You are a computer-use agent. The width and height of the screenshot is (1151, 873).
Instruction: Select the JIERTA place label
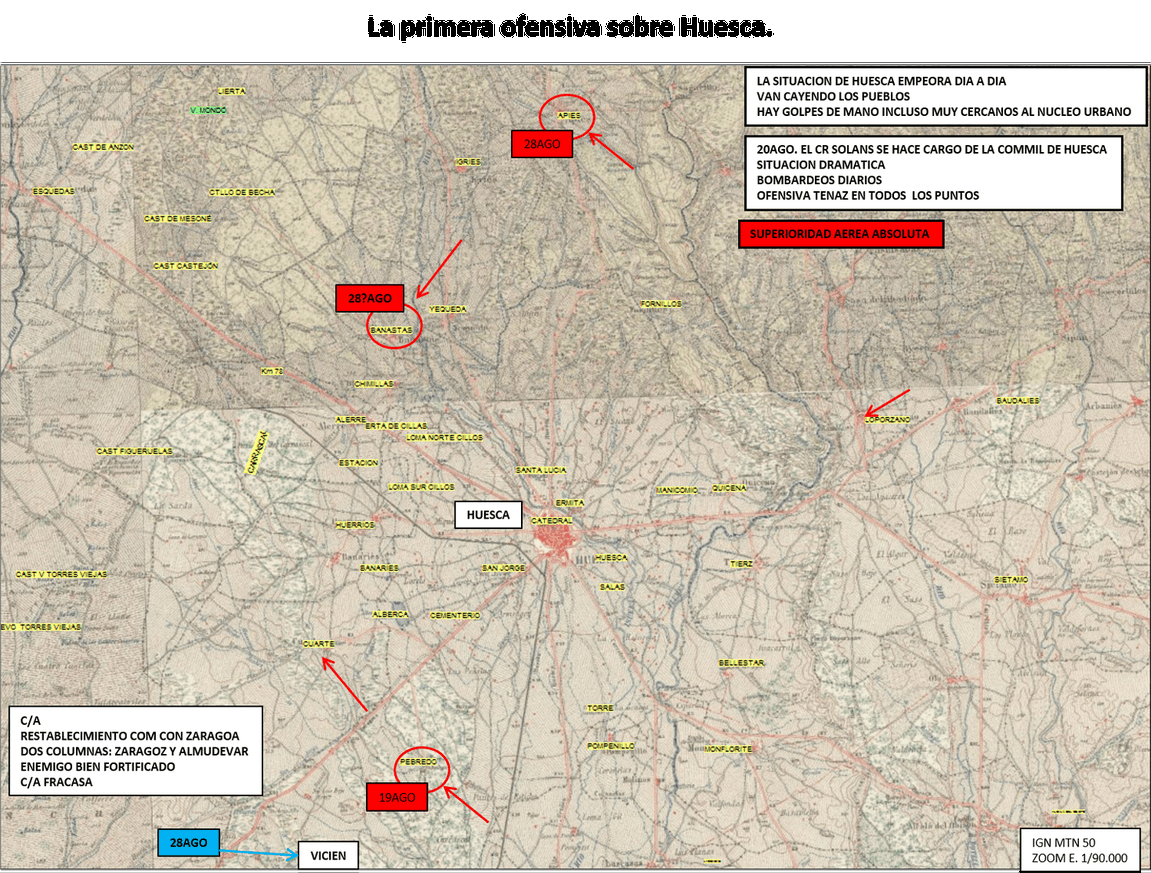(232, 92)
